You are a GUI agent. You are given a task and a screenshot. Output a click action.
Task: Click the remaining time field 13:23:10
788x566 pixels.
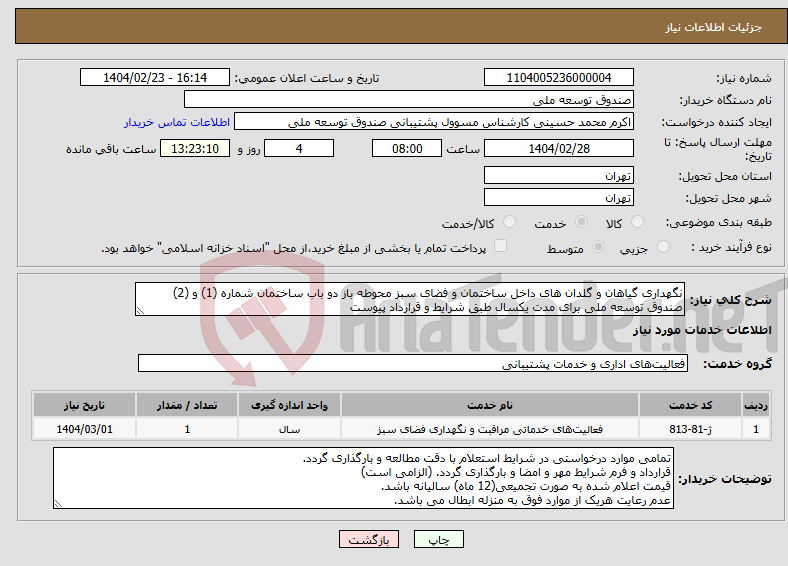click(x=195, y=148)
